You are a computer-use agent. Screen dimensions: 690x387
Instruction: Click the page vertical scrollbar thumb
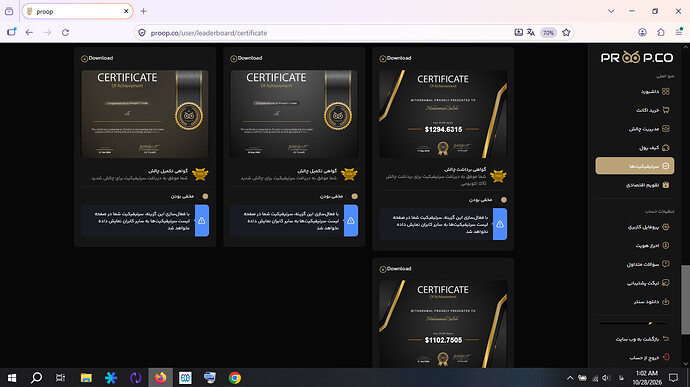[685, 299]
